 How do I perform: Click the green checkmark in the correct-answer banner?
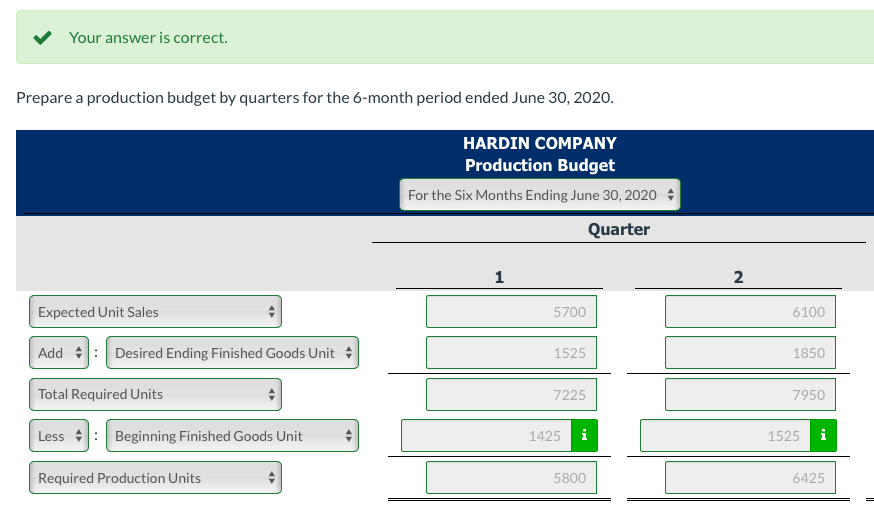[42, 37]
